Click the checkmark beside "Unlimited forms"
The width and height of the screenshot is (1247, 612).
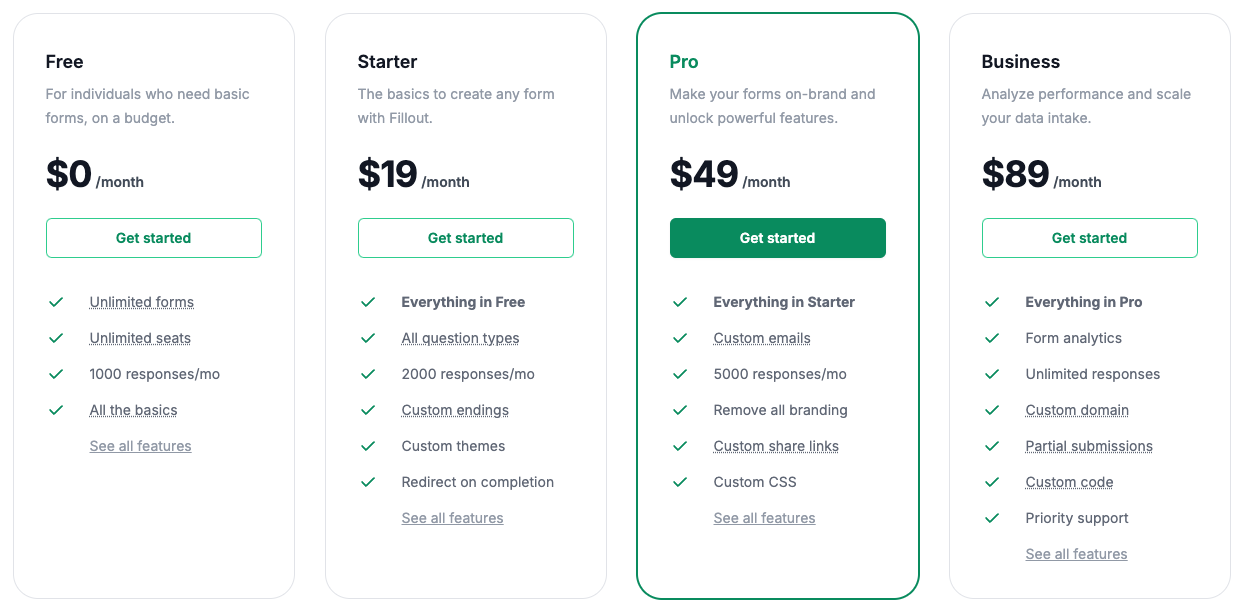point(57,302)
